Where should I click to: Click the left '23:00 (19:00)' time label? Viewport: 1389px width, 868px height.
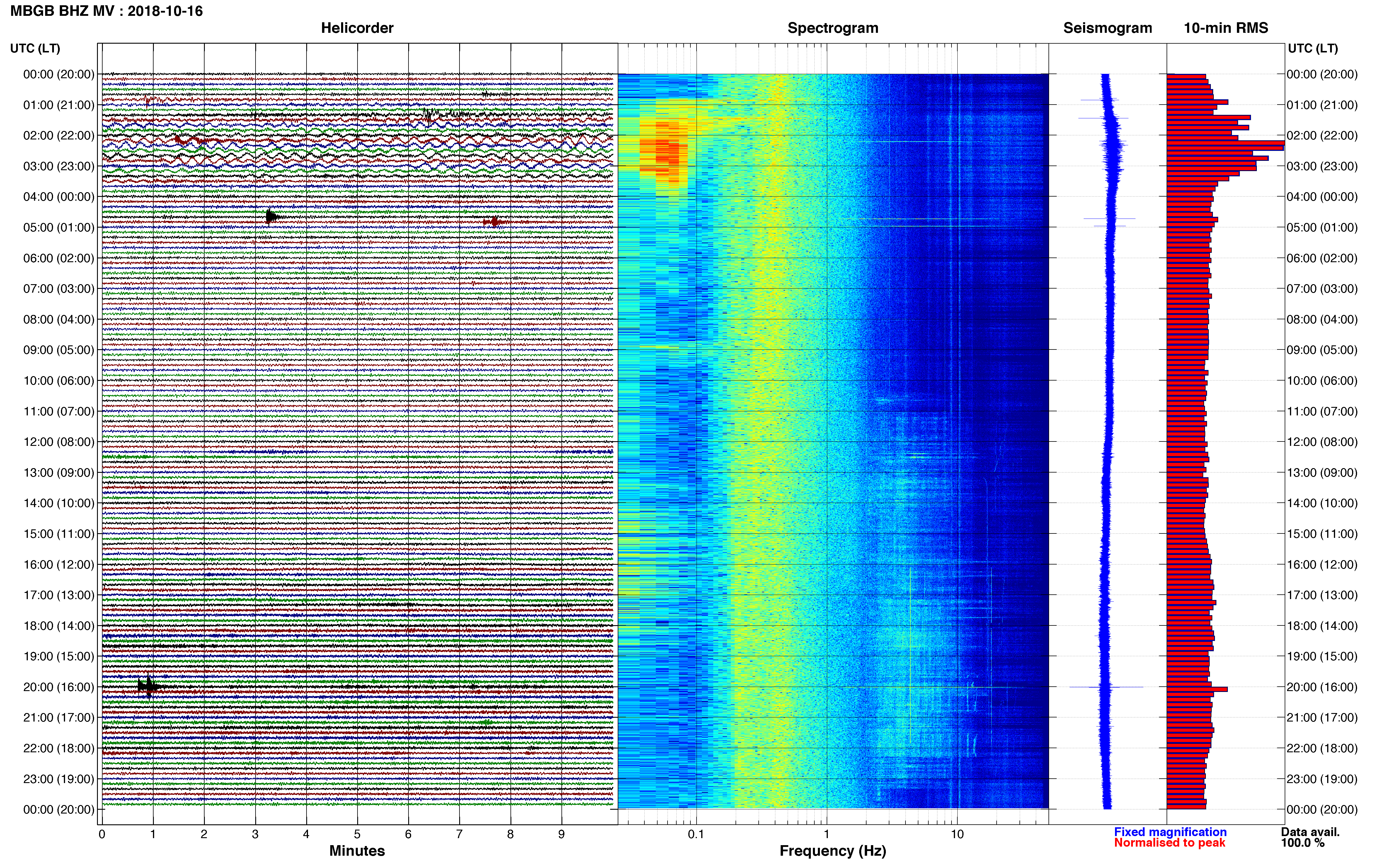pos(59,779)
